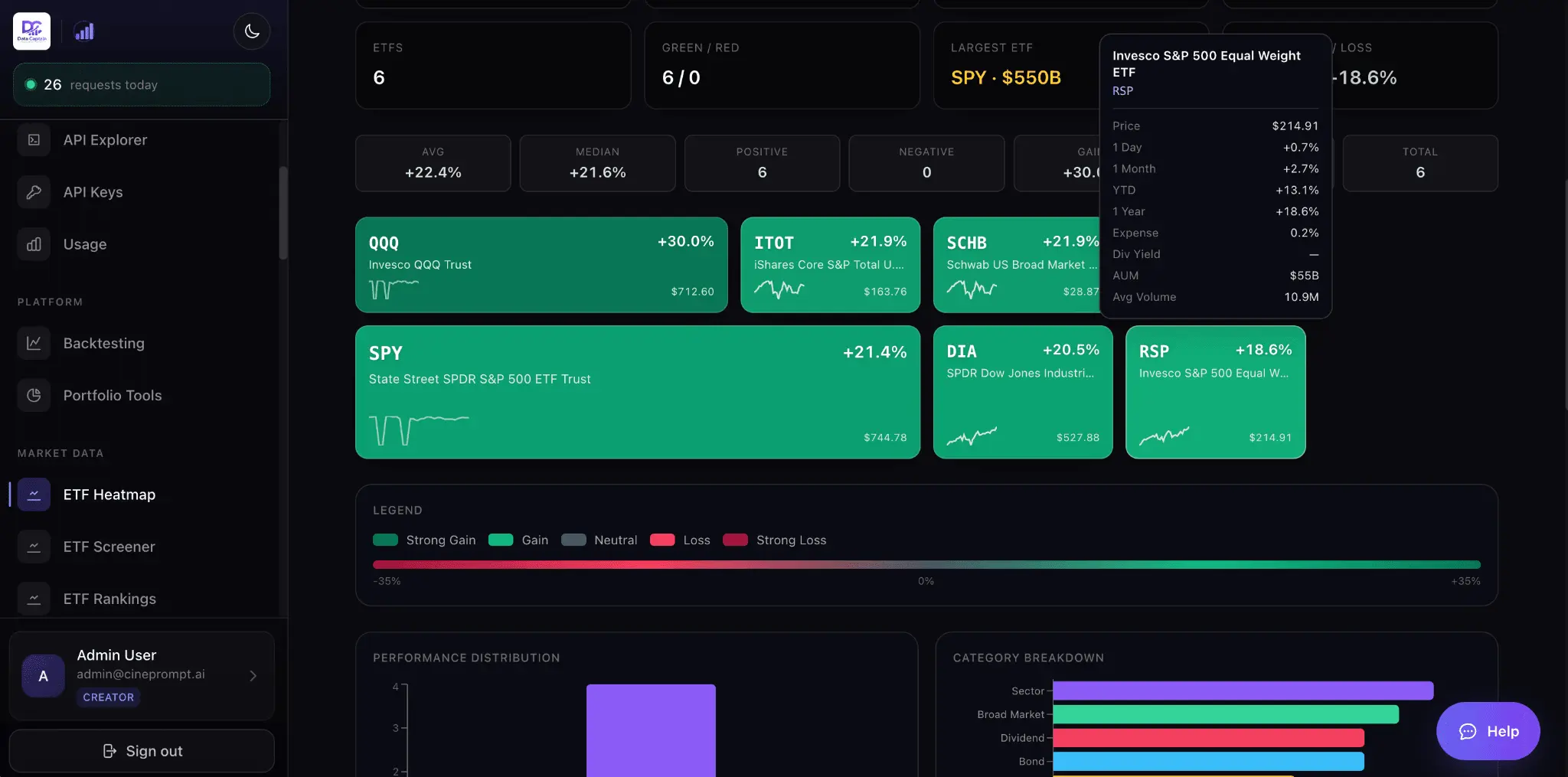Viewport: 1568px width, 777px height.
Task: Click the SPY · $550B largest ETF value
Action: 1006,77
